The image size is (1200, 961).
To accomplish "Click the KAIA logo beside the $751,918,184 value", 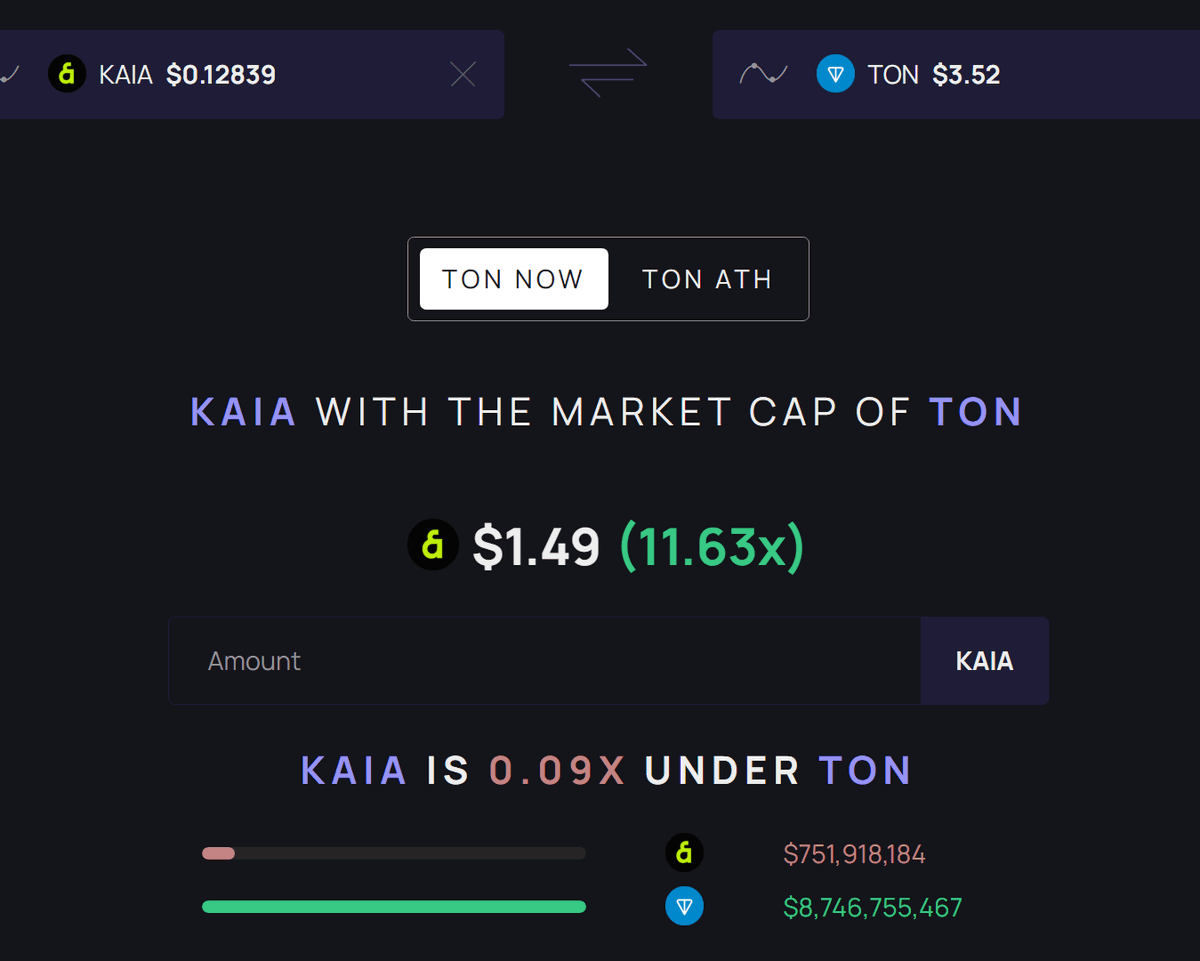I will (684, 853).
